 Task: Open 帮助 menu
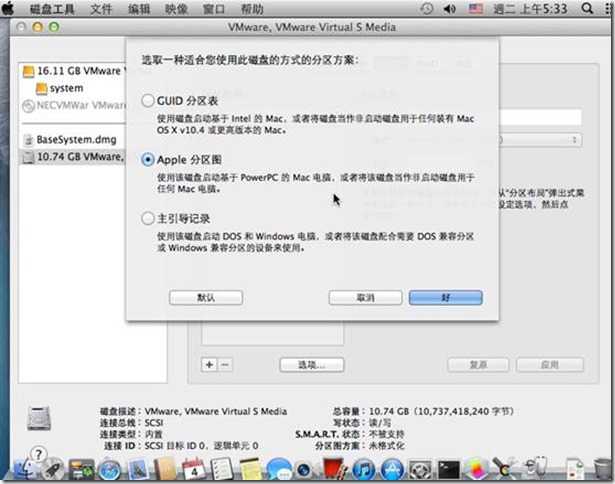tap(252, 9)
